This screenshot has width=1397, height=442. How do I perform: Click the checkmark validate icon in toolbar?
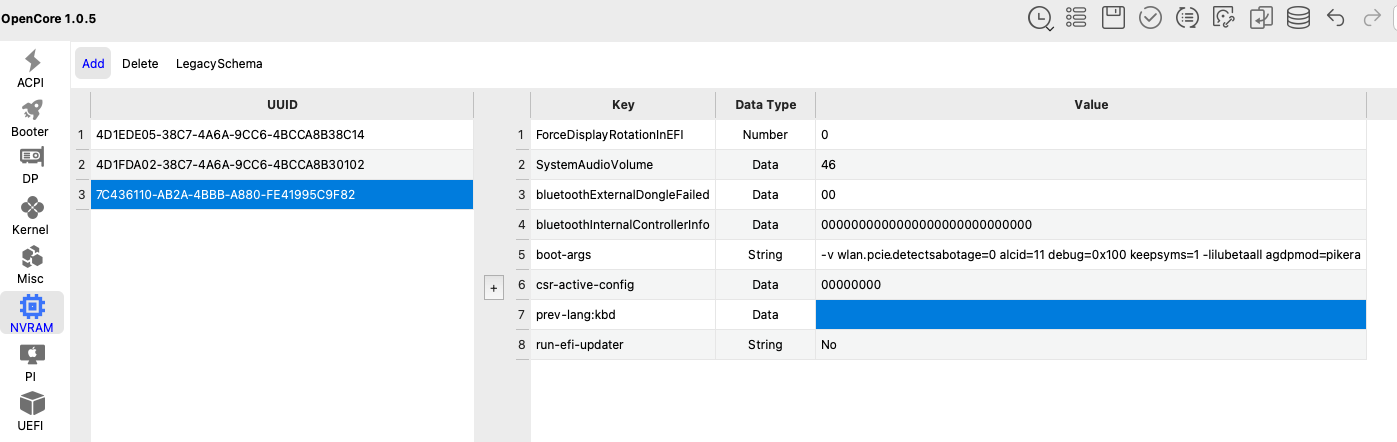1150,17
